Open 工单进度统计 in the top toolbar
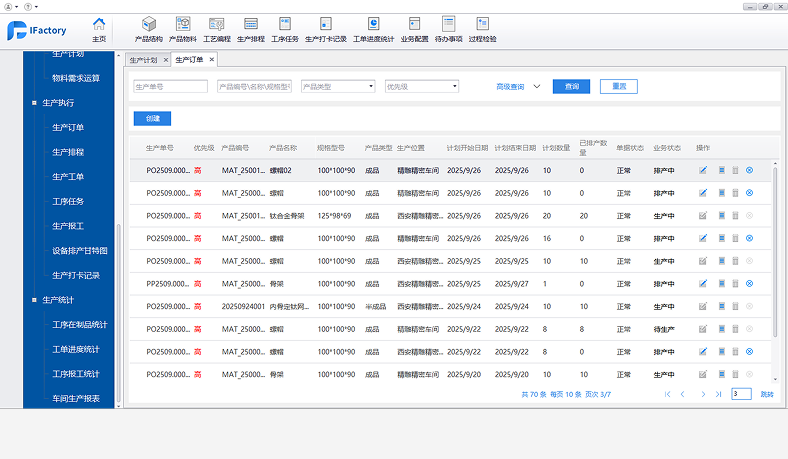This screenshot has width=788, height=459. (x=373, y=29)
